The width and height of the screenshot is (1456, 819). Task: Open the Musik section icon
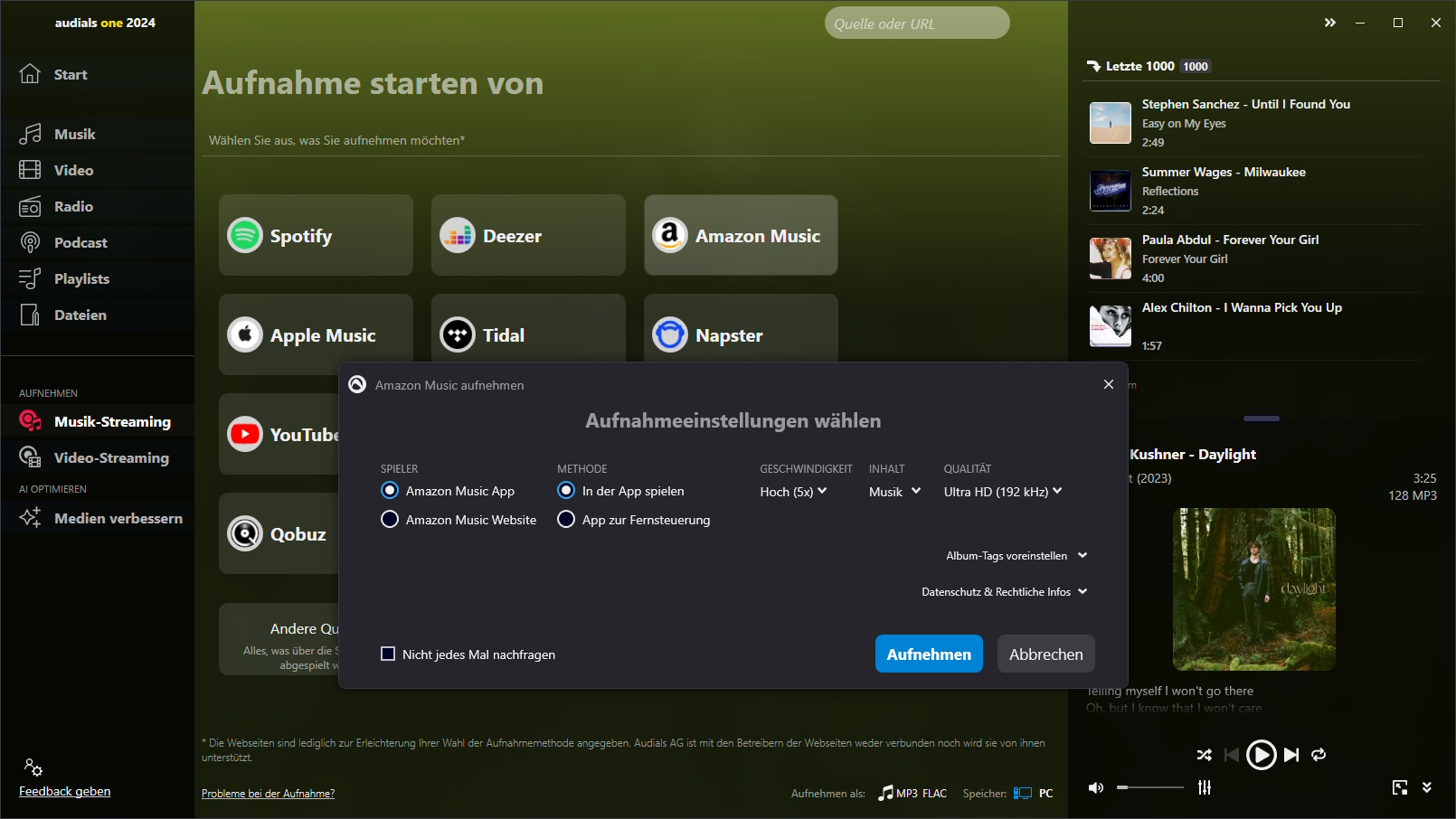[30, 134]
